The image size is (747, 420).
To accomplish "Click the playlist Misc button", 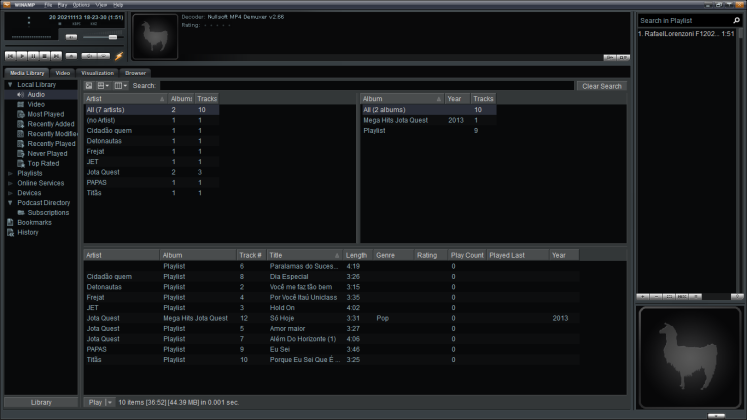I will point(682,296).
